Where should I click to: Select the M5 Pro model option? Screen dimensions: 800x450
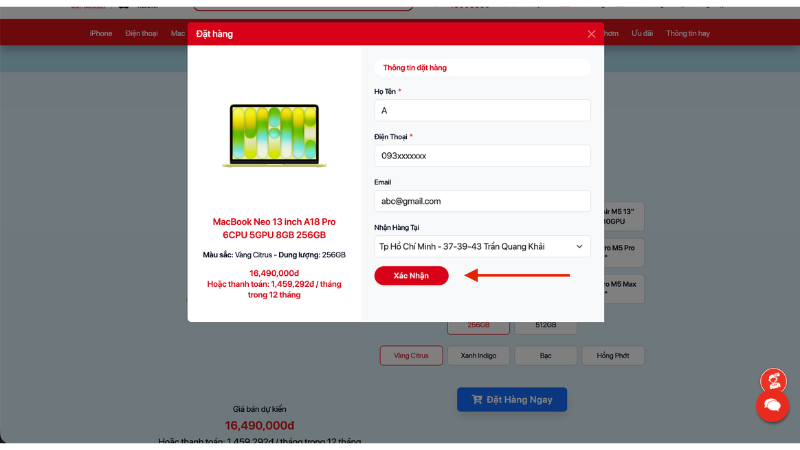pos(624,253)
